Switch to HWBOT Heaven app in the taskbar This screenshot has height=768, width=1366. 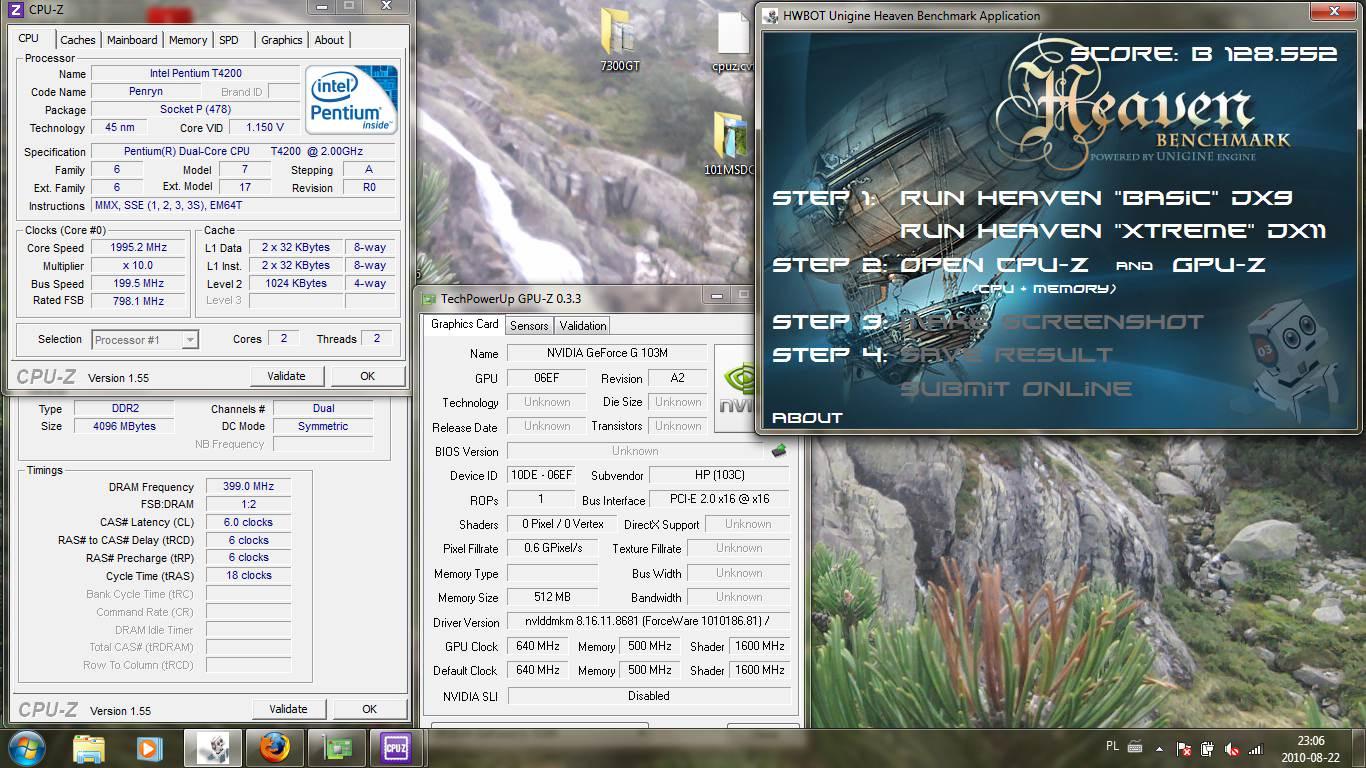coord(212,748)
